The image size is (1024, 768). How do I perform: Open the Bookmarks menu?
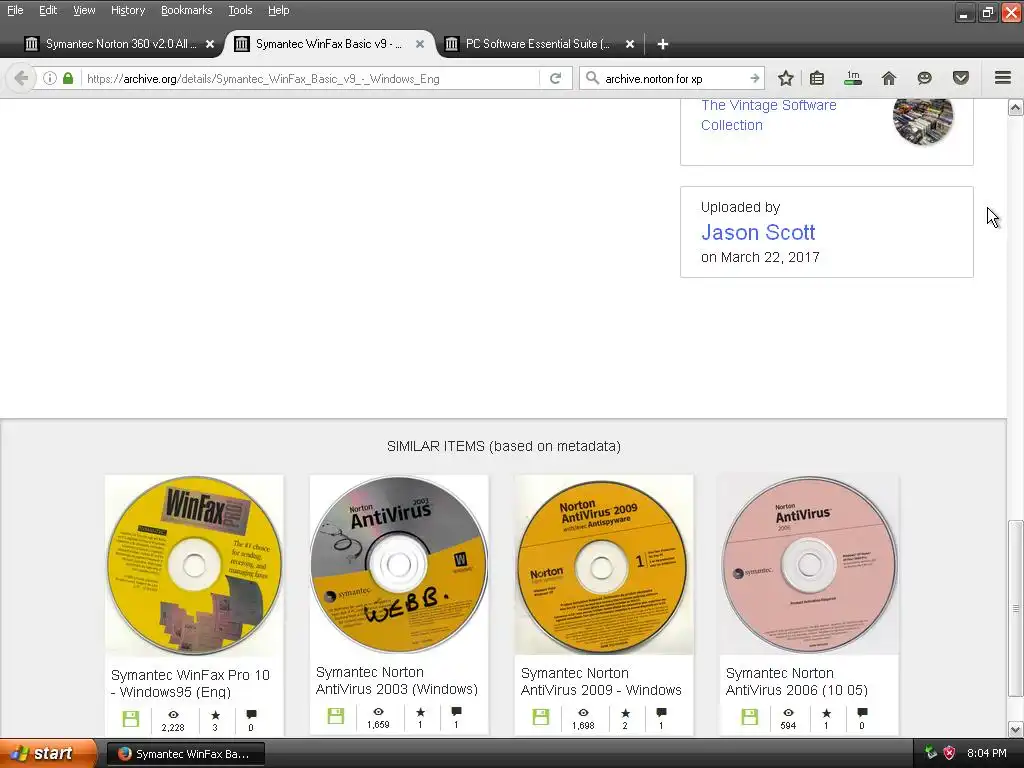(x=186, y=10)
